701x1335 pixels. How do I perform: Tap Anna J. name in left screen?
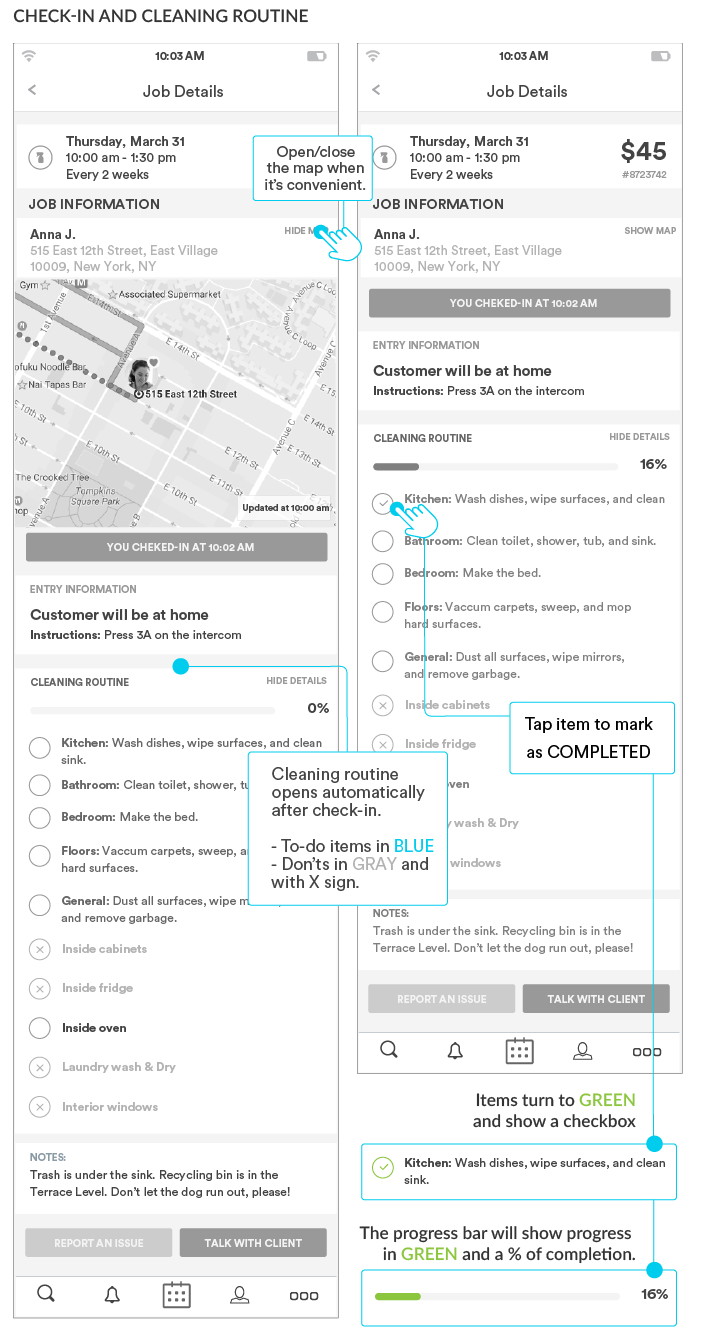[x=53, y=234]
